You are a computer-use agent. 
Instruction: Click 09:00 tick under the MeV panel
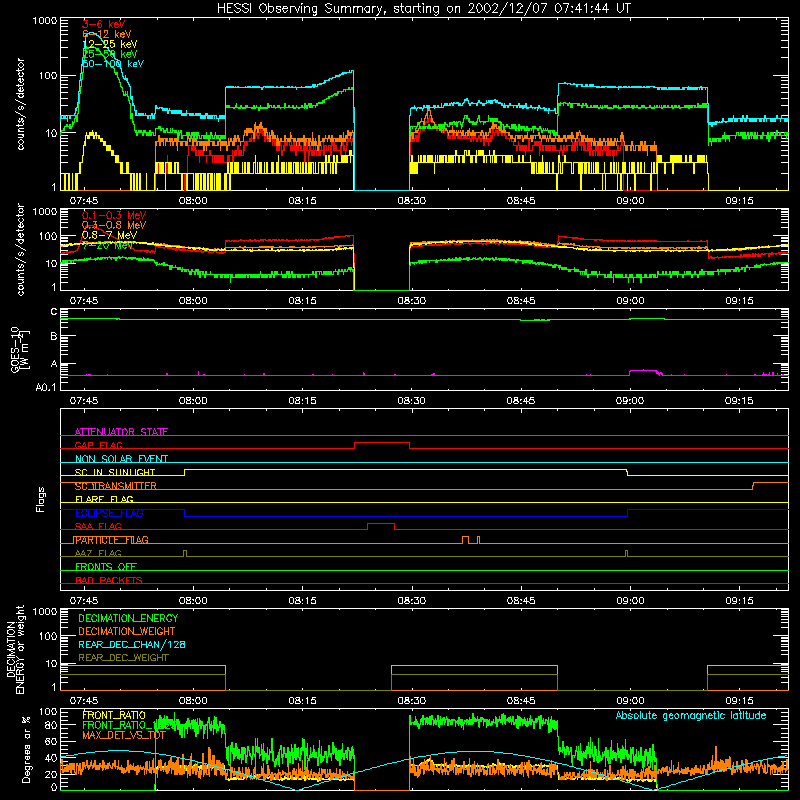tap(630, 301)
